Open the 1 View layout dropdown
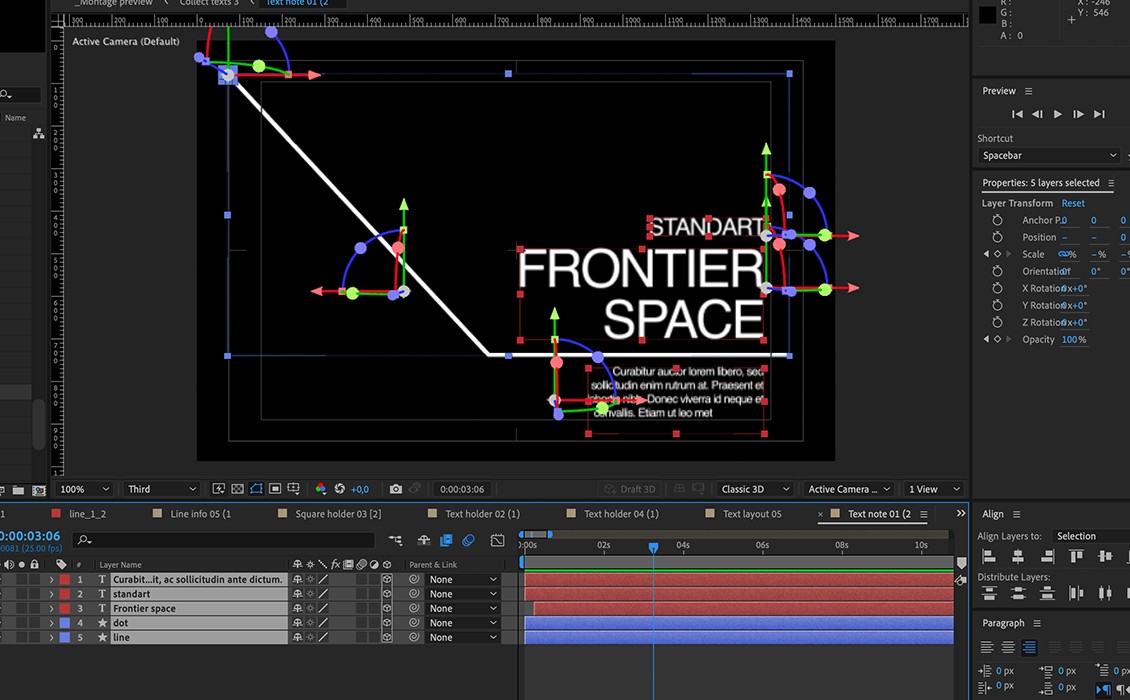Screen dimensions: 1130x700 934,489
